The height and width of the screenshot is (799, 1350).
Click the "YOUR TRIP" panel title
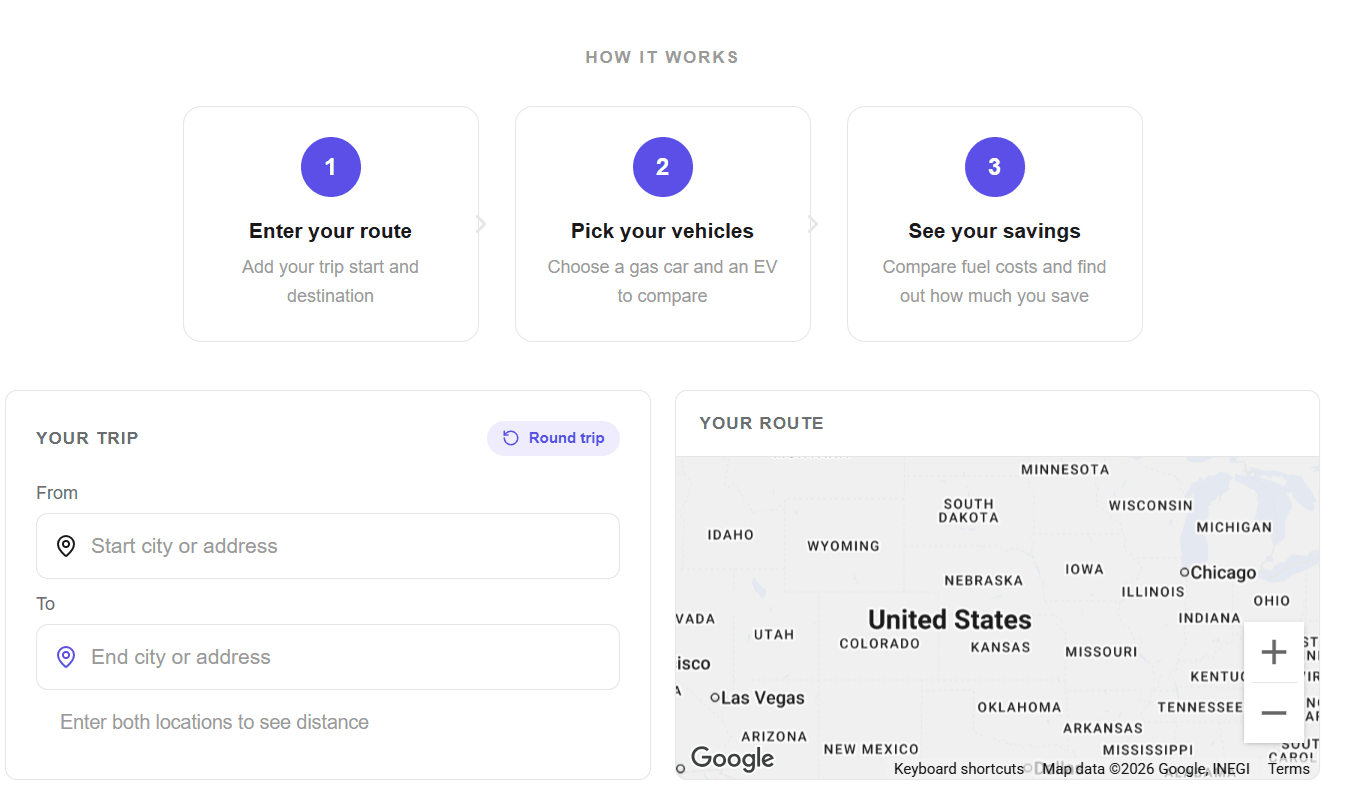click(87, 438)
